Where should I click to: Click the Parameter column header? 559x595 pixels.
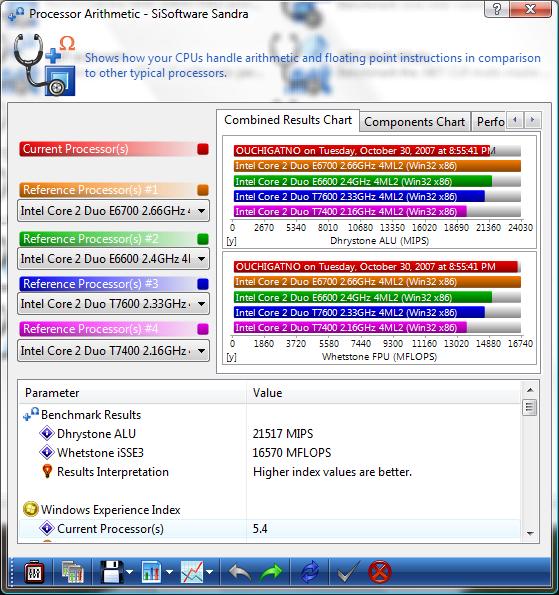(x=132, y=393)
